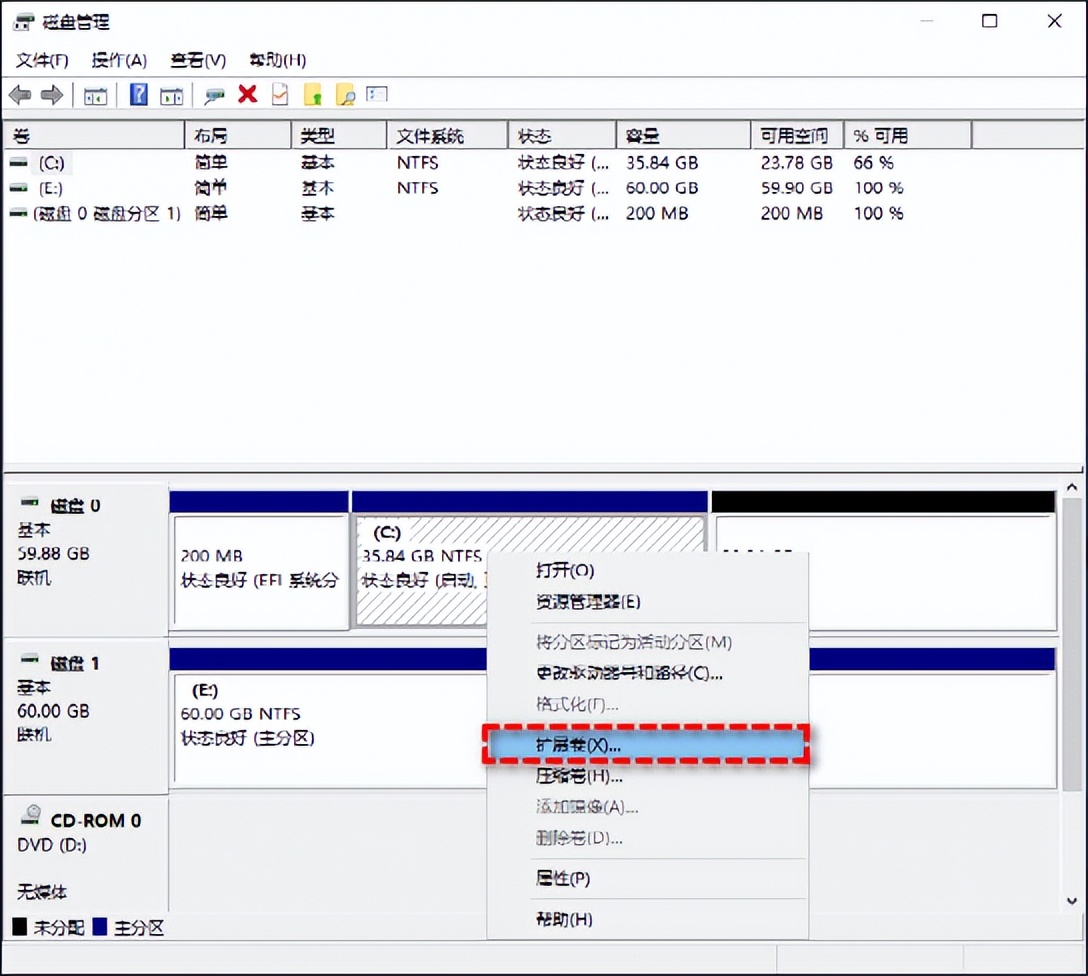
Task: Select the red X delete volume icon
Action: (247, 94)
